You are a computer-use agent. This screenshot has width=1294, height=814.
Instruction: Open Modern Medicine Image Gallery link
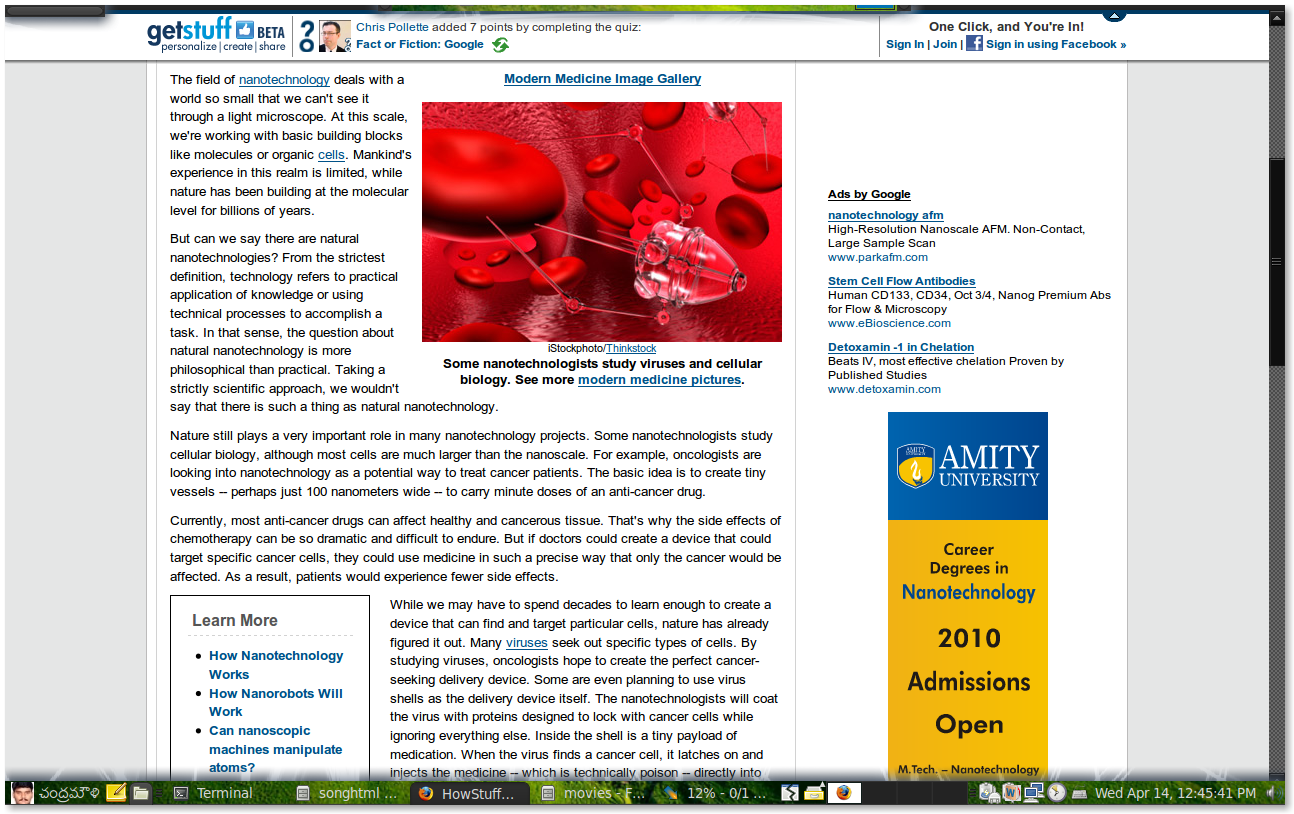[603, 79]
